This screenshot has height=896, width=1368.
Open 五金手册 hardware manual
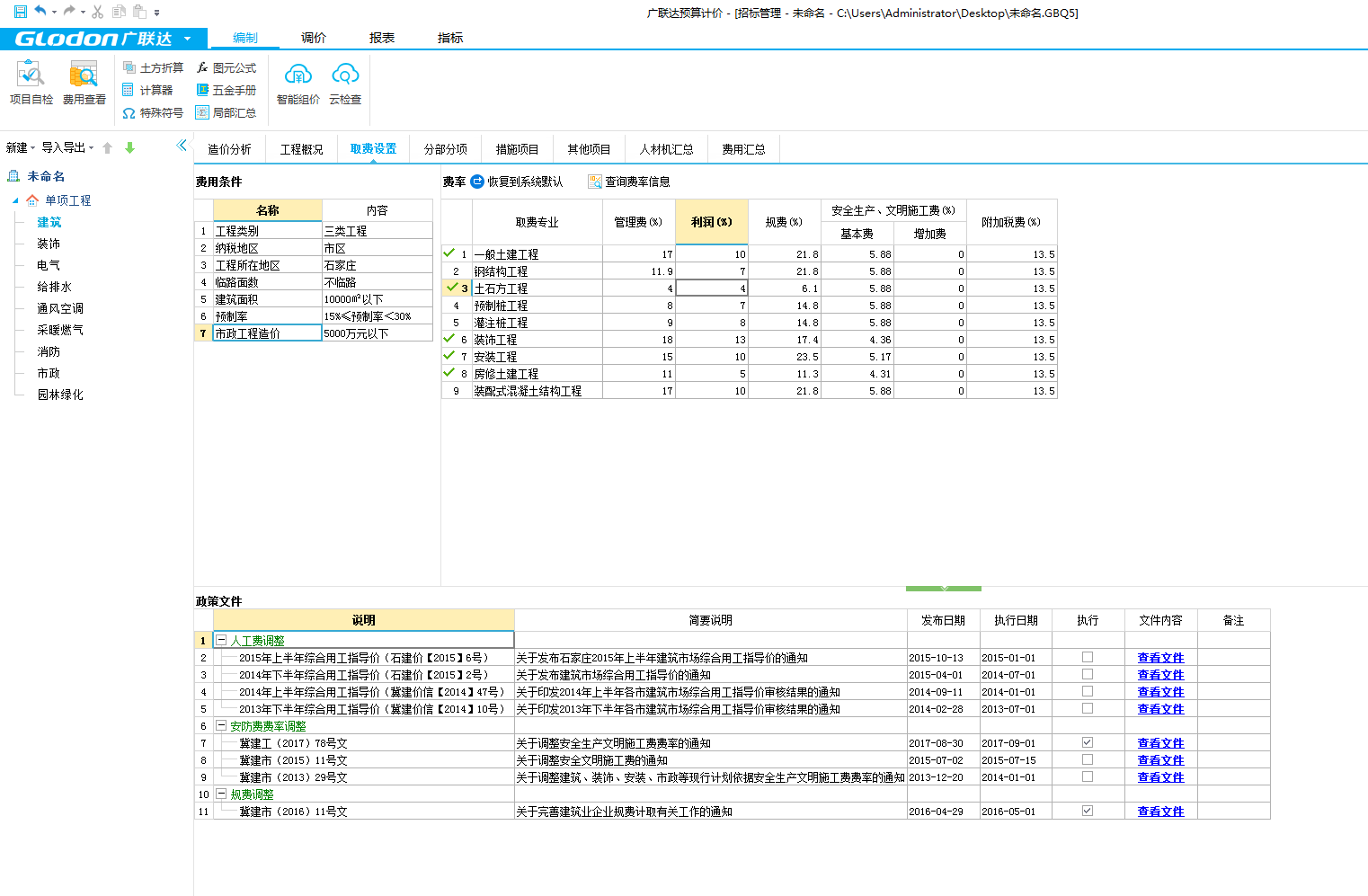click(x=227, y=90)
